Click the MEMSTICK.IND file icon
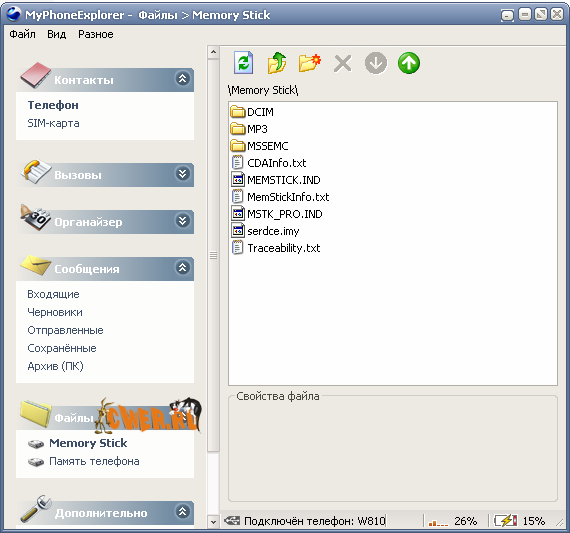 pos(238,179)
